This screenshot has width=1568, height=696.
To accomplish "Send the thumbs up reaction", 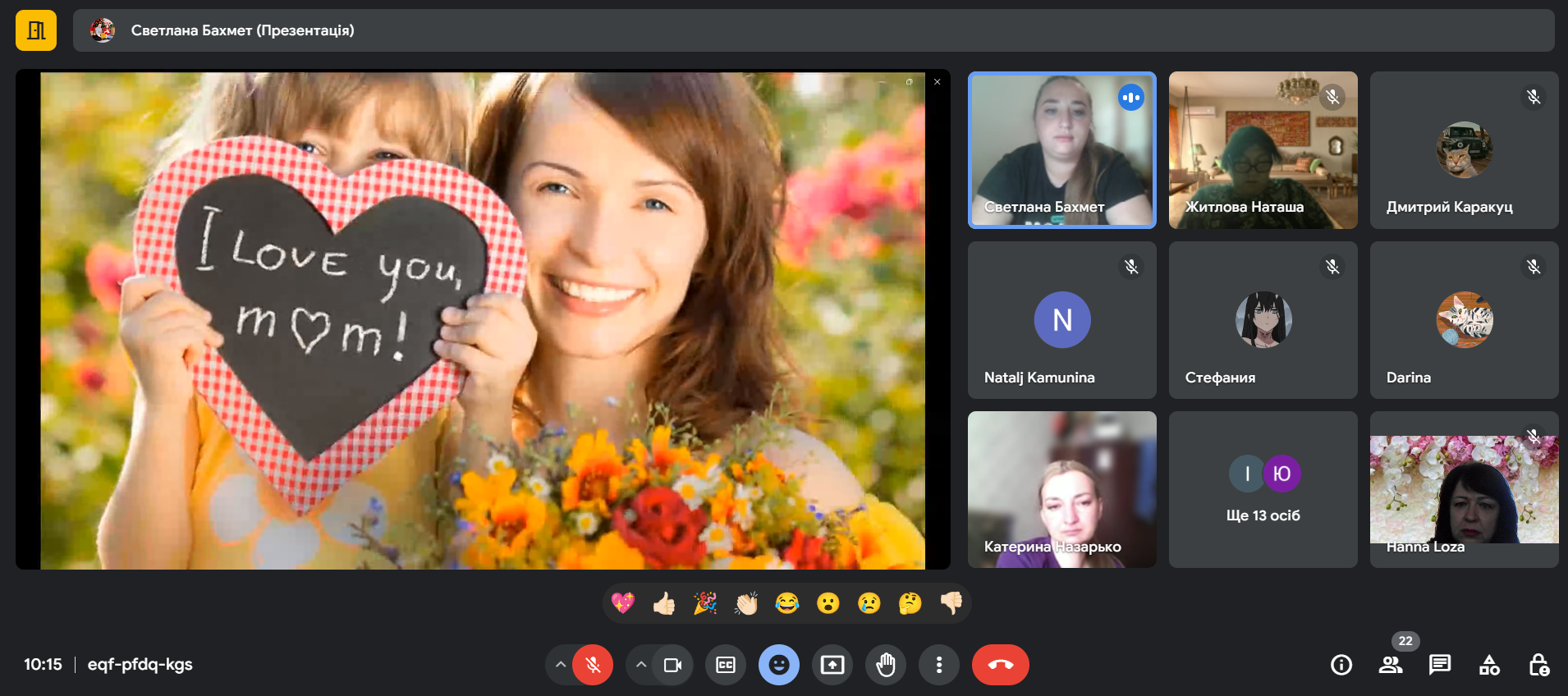I will (x=663, y=604).
